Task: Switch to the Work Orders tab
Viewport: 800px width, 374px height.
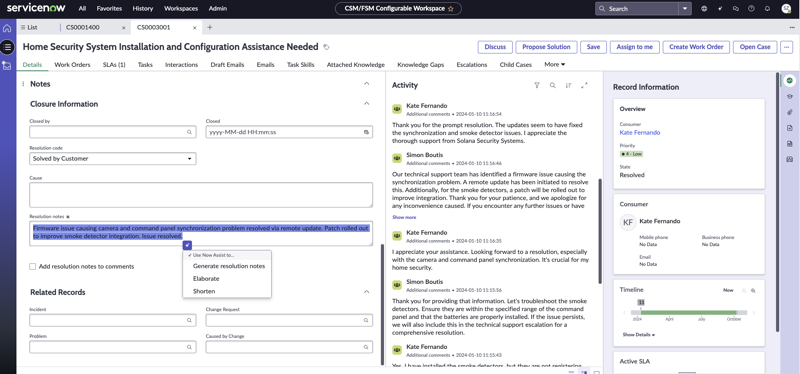Action: 72,65
